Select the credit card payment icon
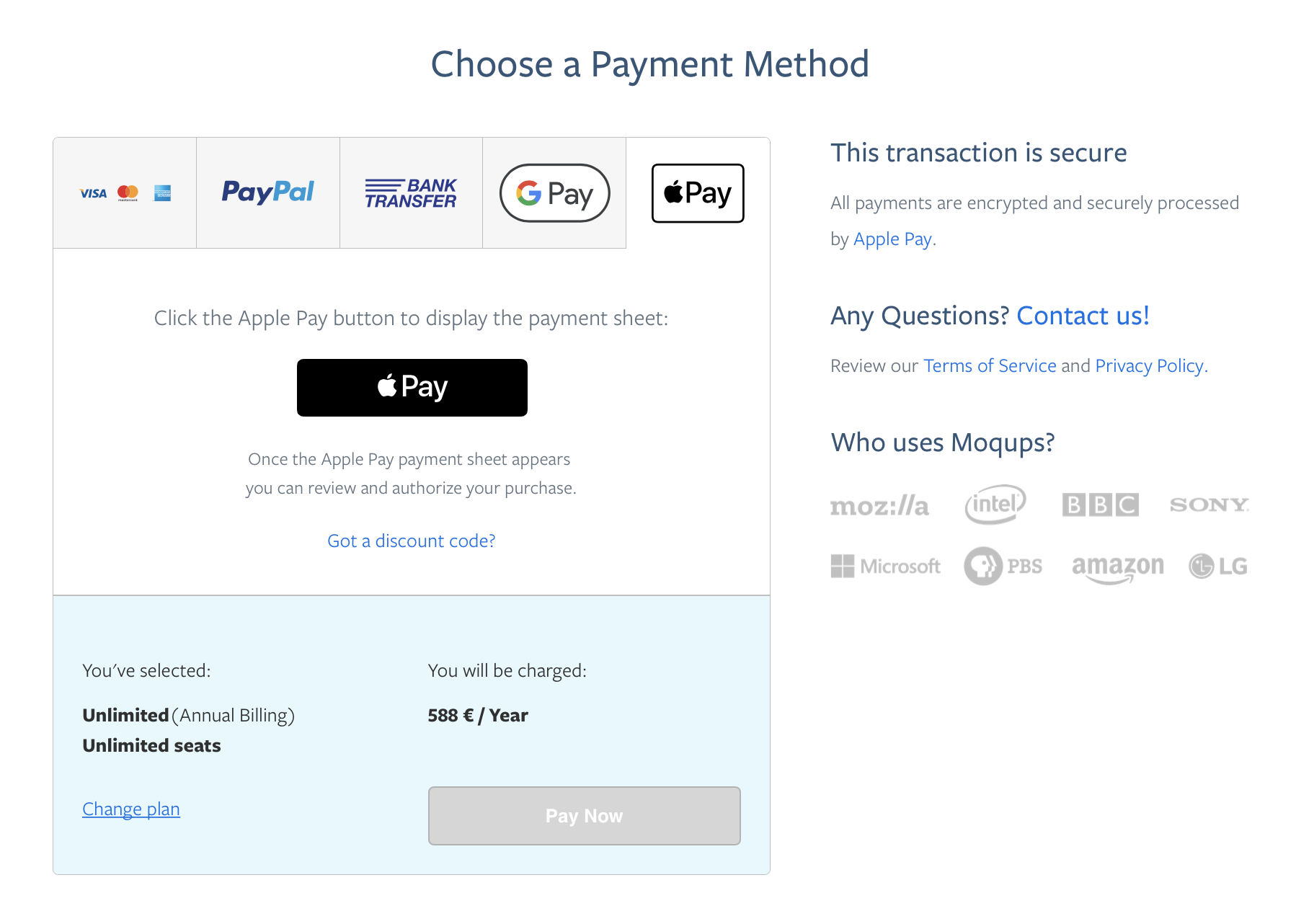This screenshot has height=924, width=1296. pos(125,193)
